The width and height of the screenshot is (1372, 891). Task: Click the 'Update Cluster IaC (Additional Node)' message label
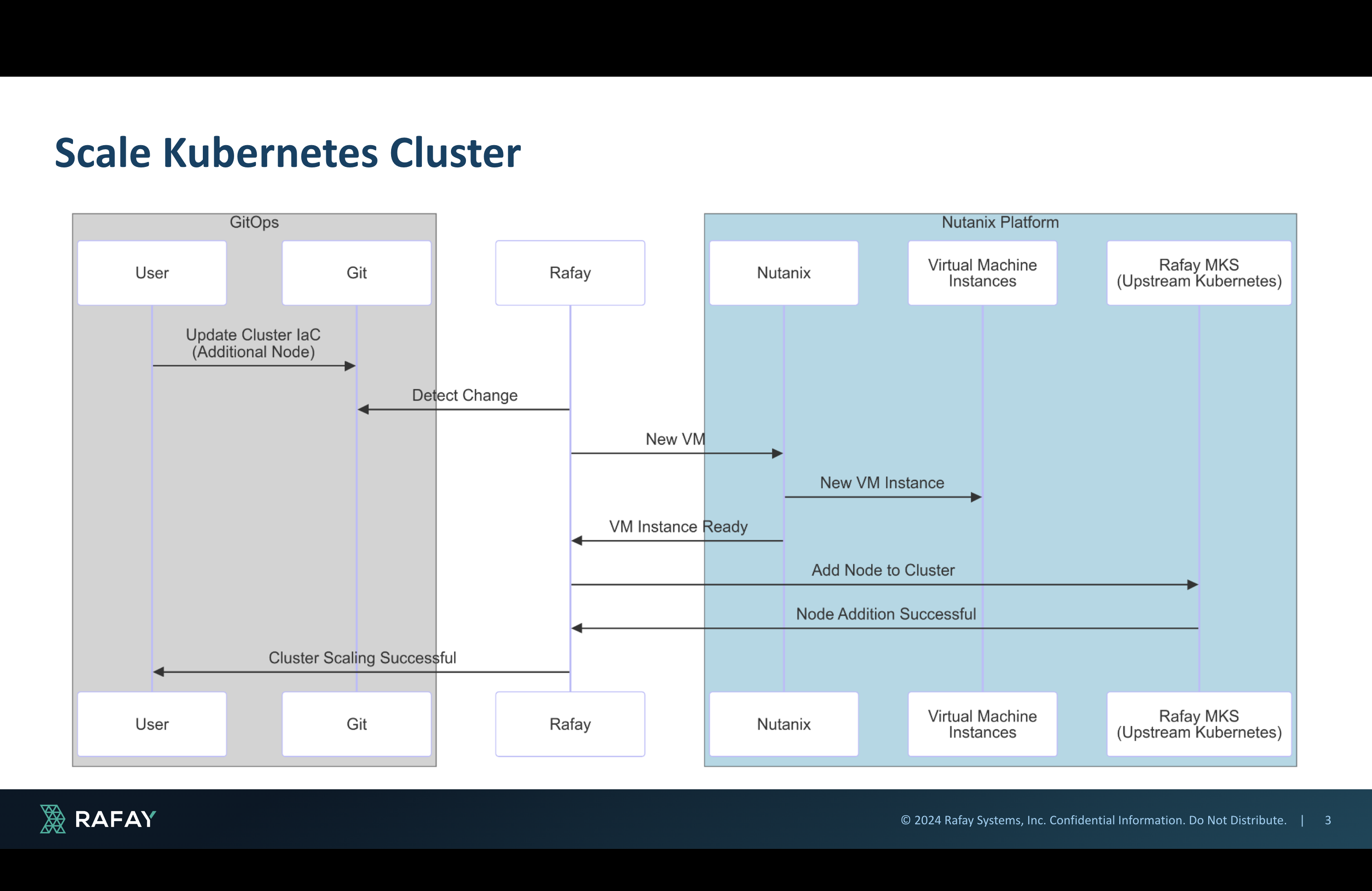coord(254,343)
